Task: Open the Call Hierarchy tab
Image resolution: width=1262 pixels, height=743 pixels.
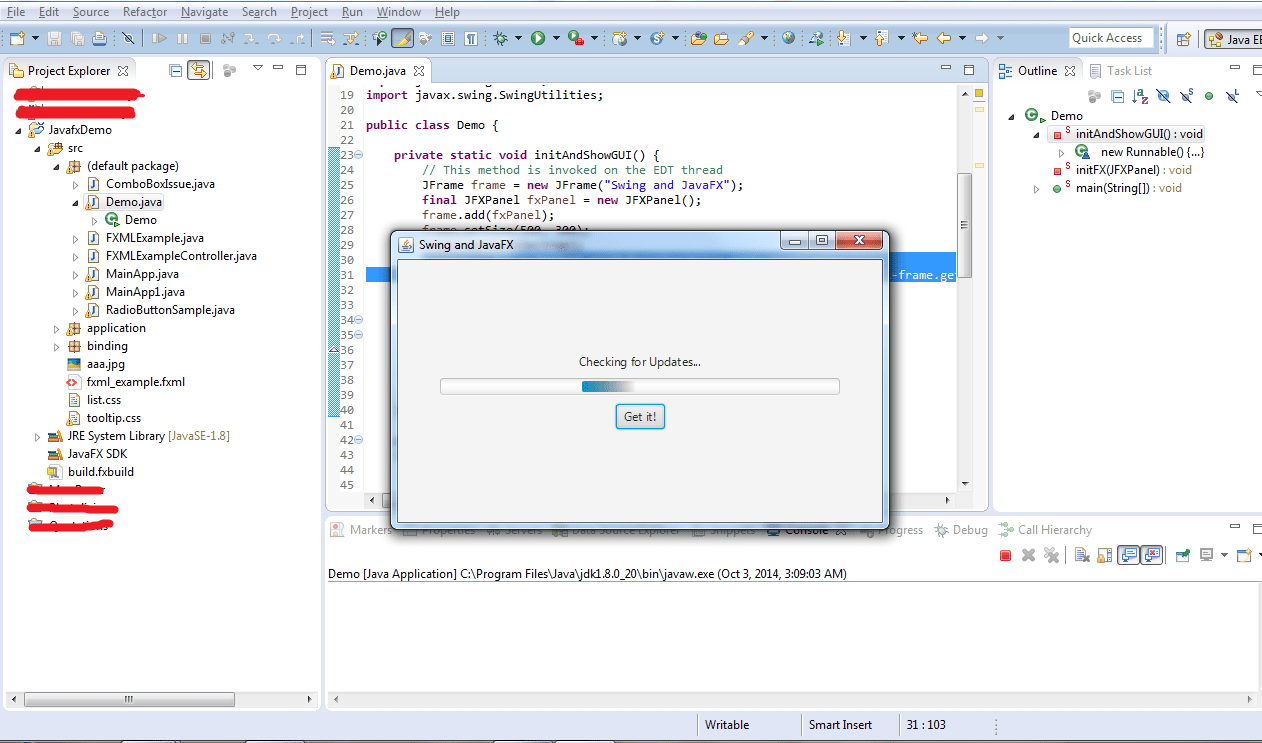Action: tap(1045, 530)
